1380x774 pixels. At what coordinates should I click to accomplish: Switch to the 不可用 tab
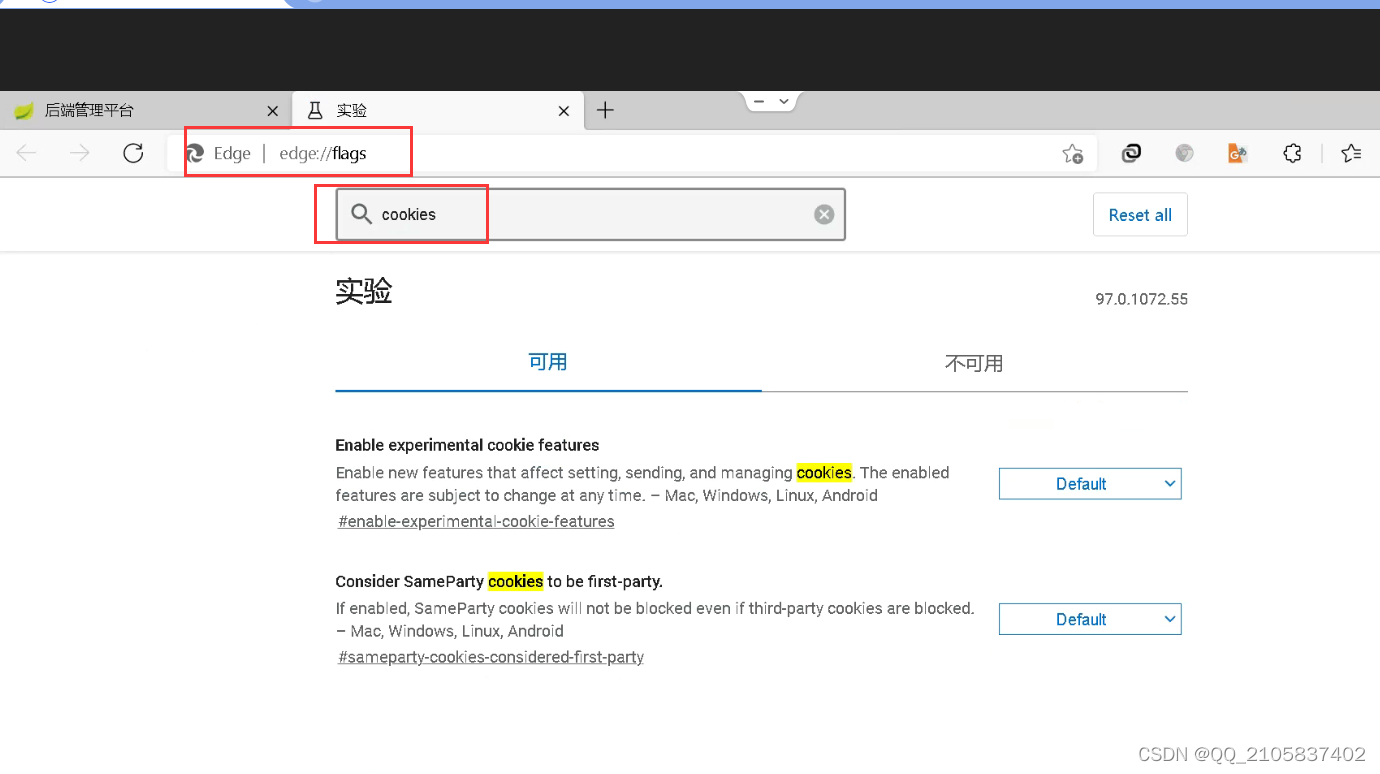974,363
